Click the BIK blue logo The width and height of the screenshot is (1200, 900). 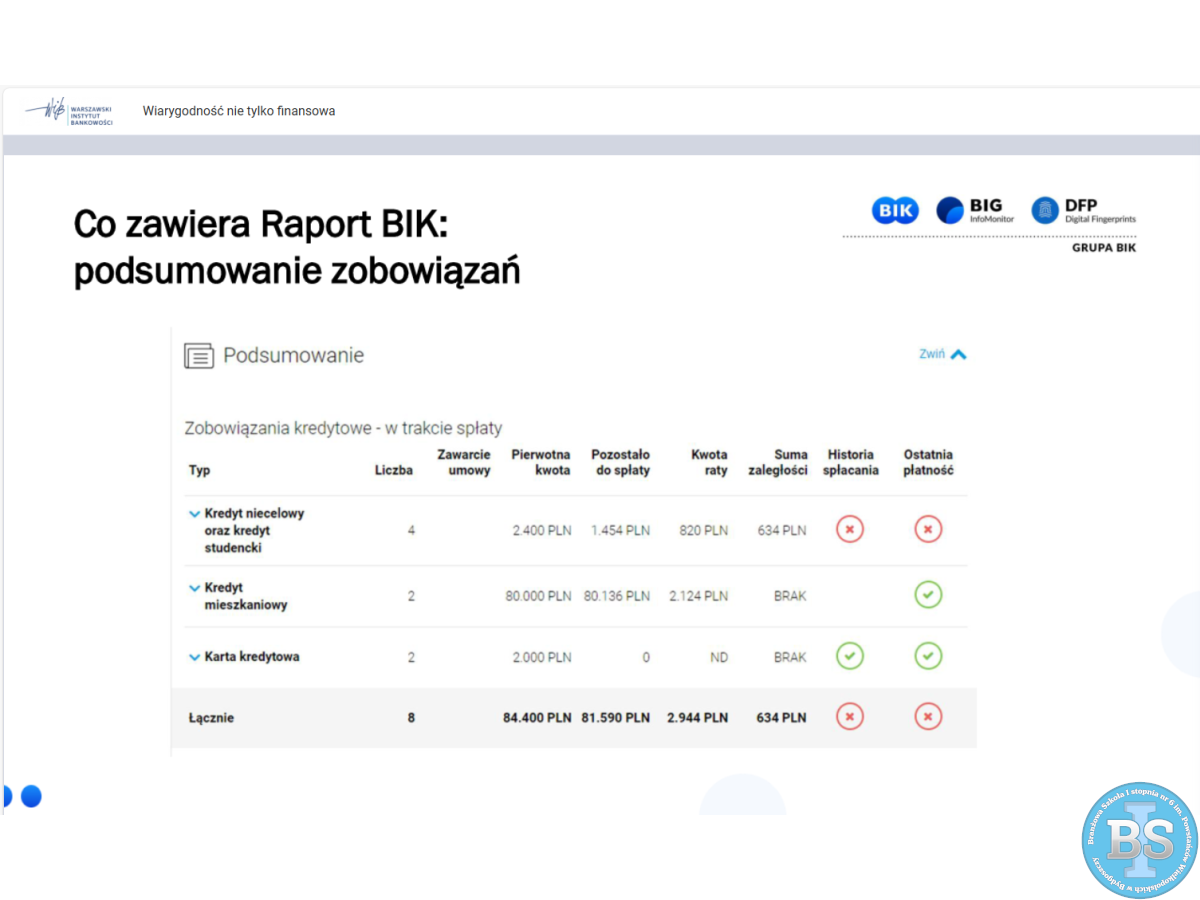pyautogui.click(x=895, y=210)
